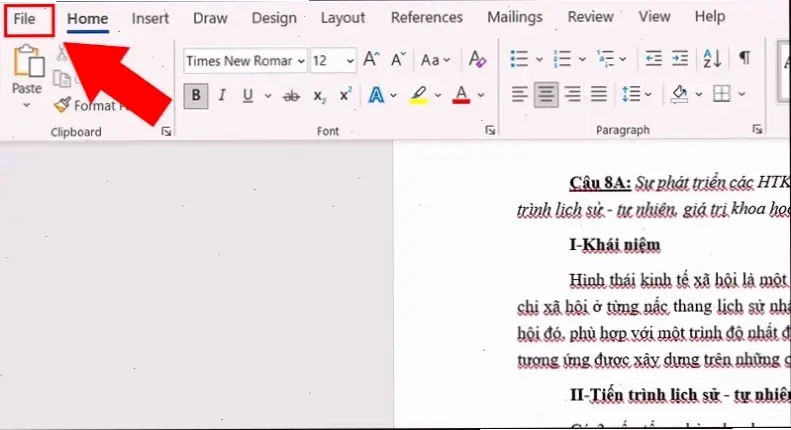Screen dimensions: 791x430
Task: Toggle Strikethrough formatting
Action: tap(291, 95)
